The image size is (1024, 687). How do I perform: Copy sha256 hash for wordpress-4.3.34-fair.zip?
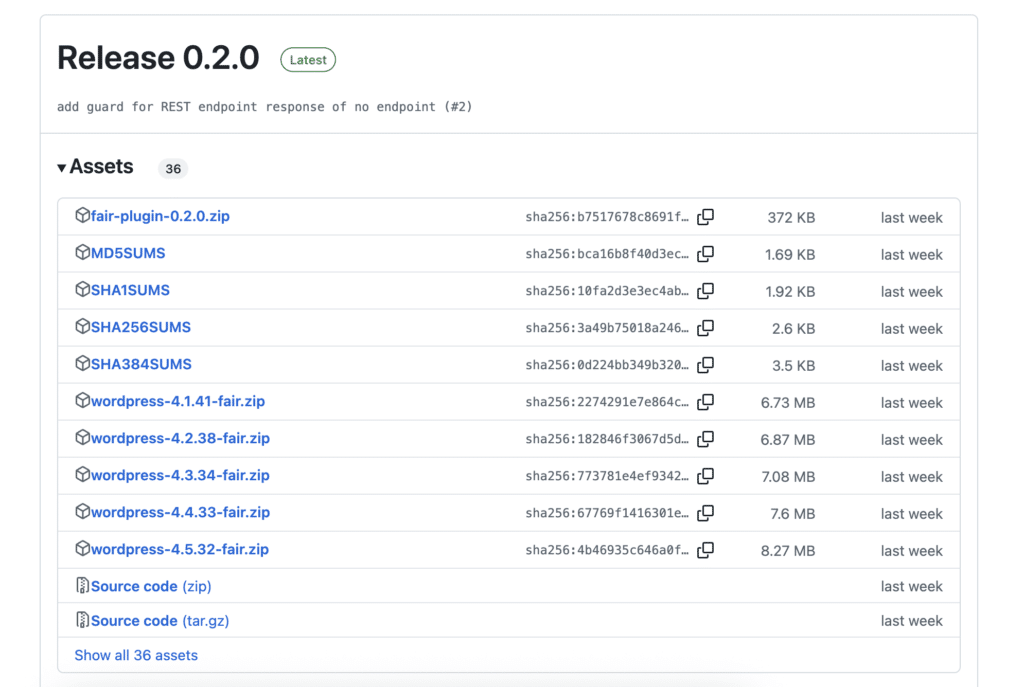705,476
